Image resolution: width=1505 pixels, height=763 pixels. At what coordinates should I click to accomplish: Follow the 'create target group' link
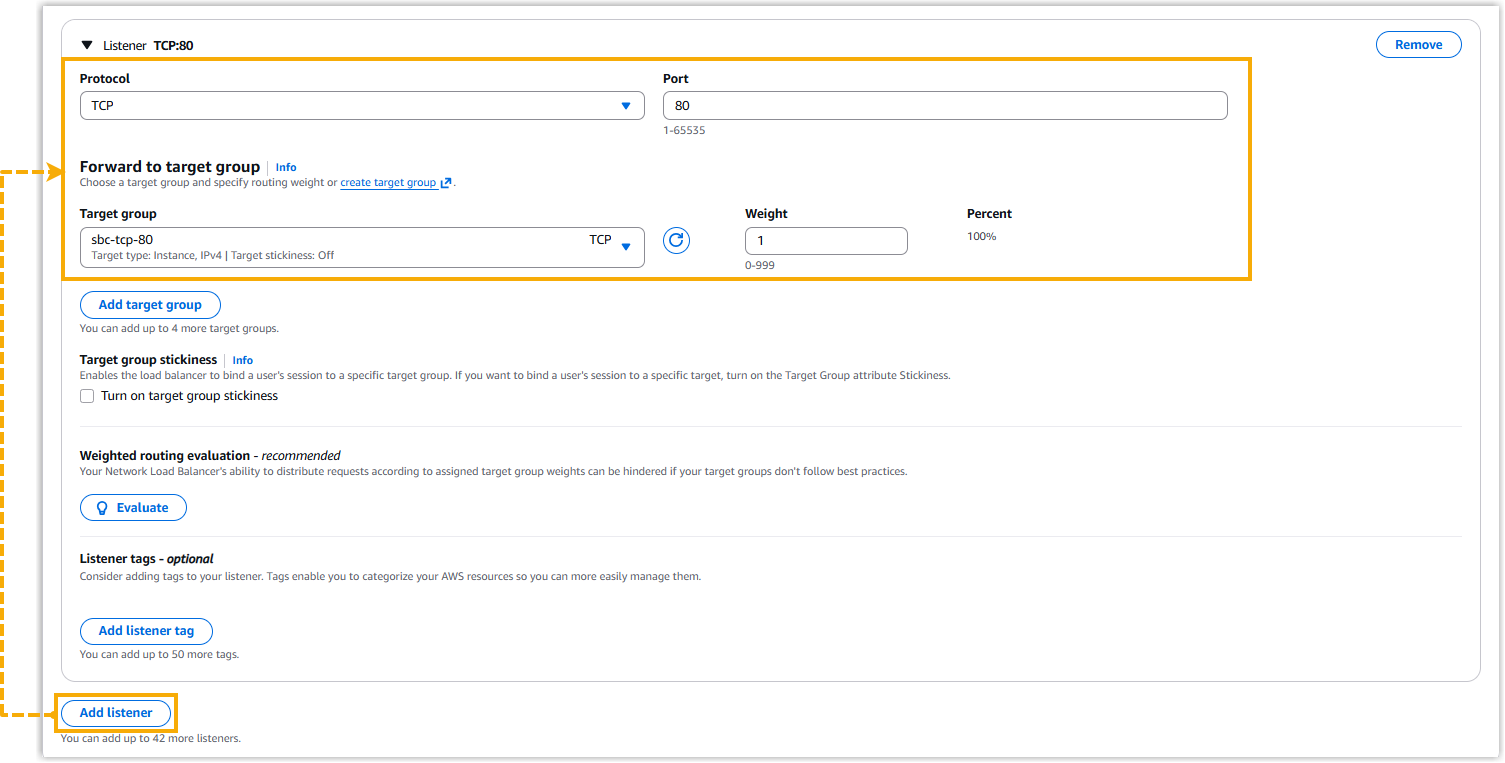tap(388, 183)
